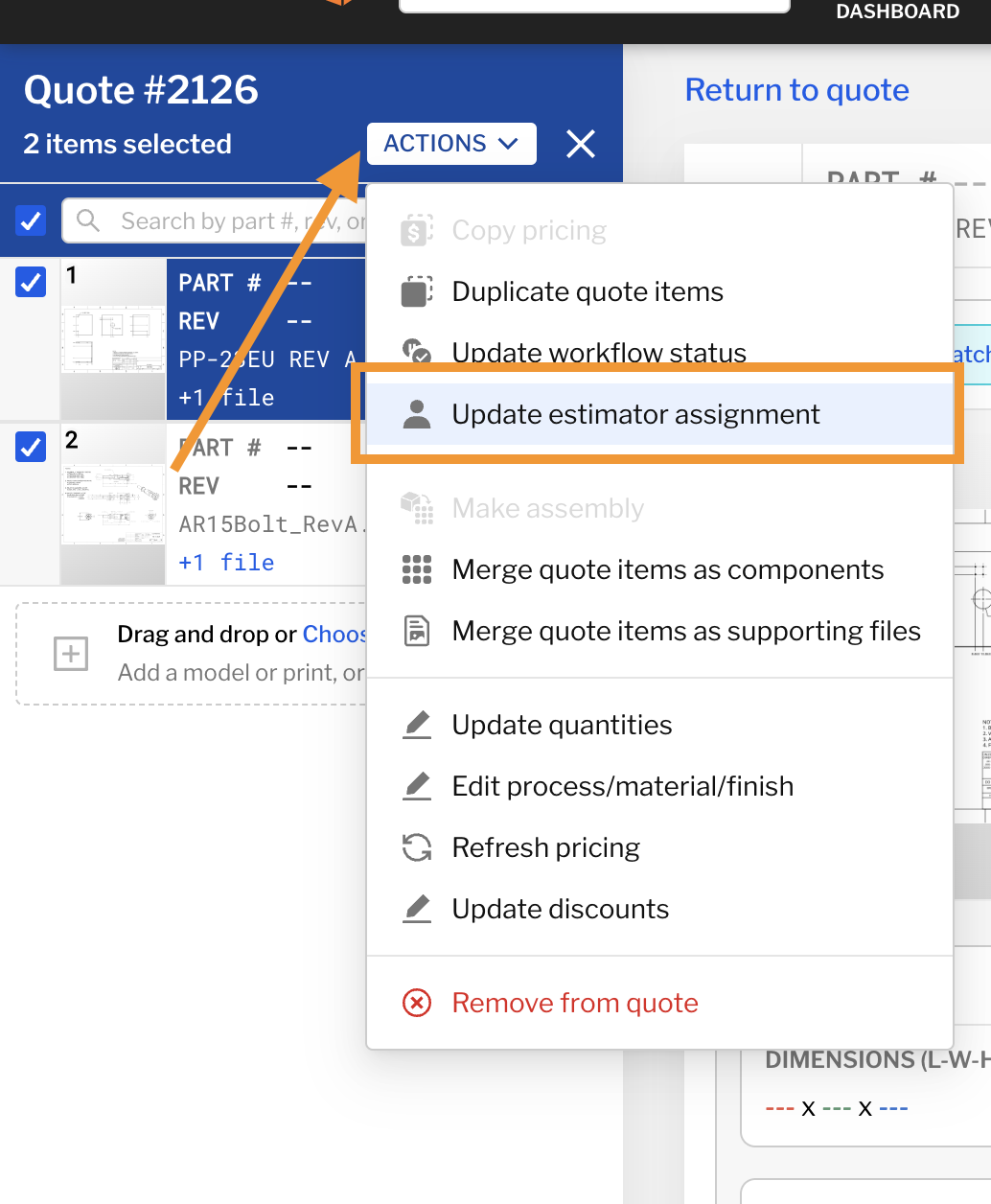
Task: Toggle the select-all items checkbox
Action: (x=31, y=221)
